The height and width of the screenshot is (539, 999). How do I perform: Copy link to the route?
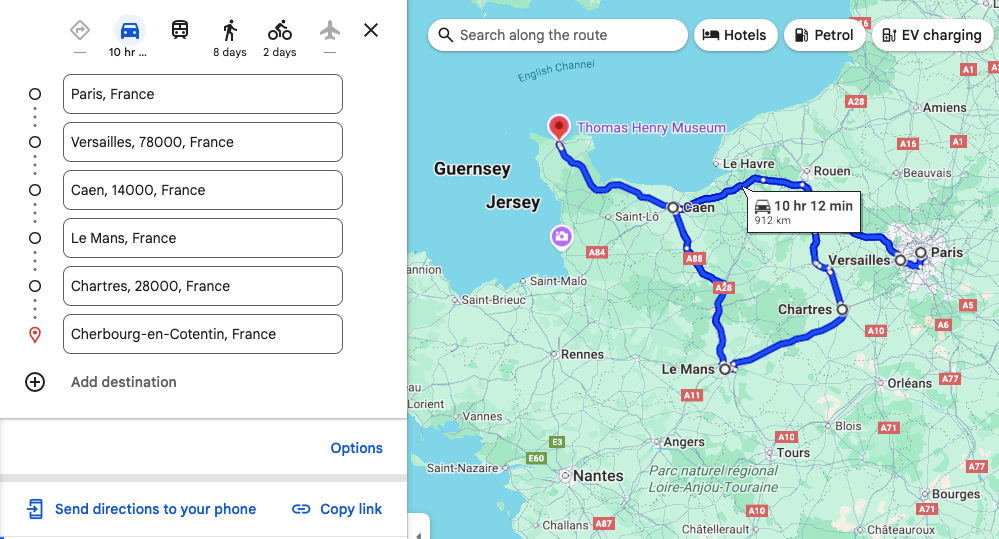pyautogui.click(x=337, y=509)
